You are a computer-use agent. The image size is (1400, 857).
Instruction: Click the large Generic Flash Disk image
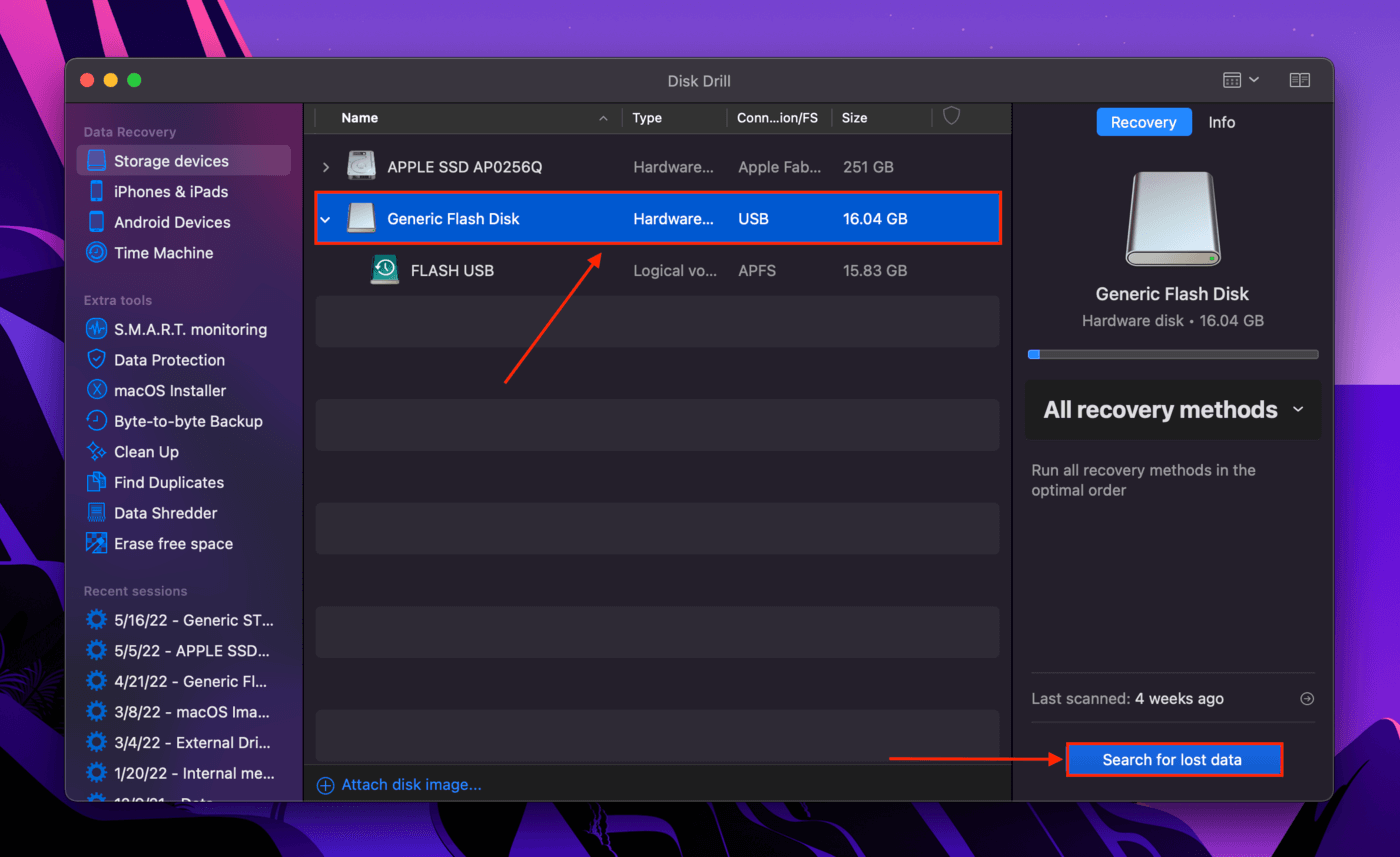point(1173,220)
